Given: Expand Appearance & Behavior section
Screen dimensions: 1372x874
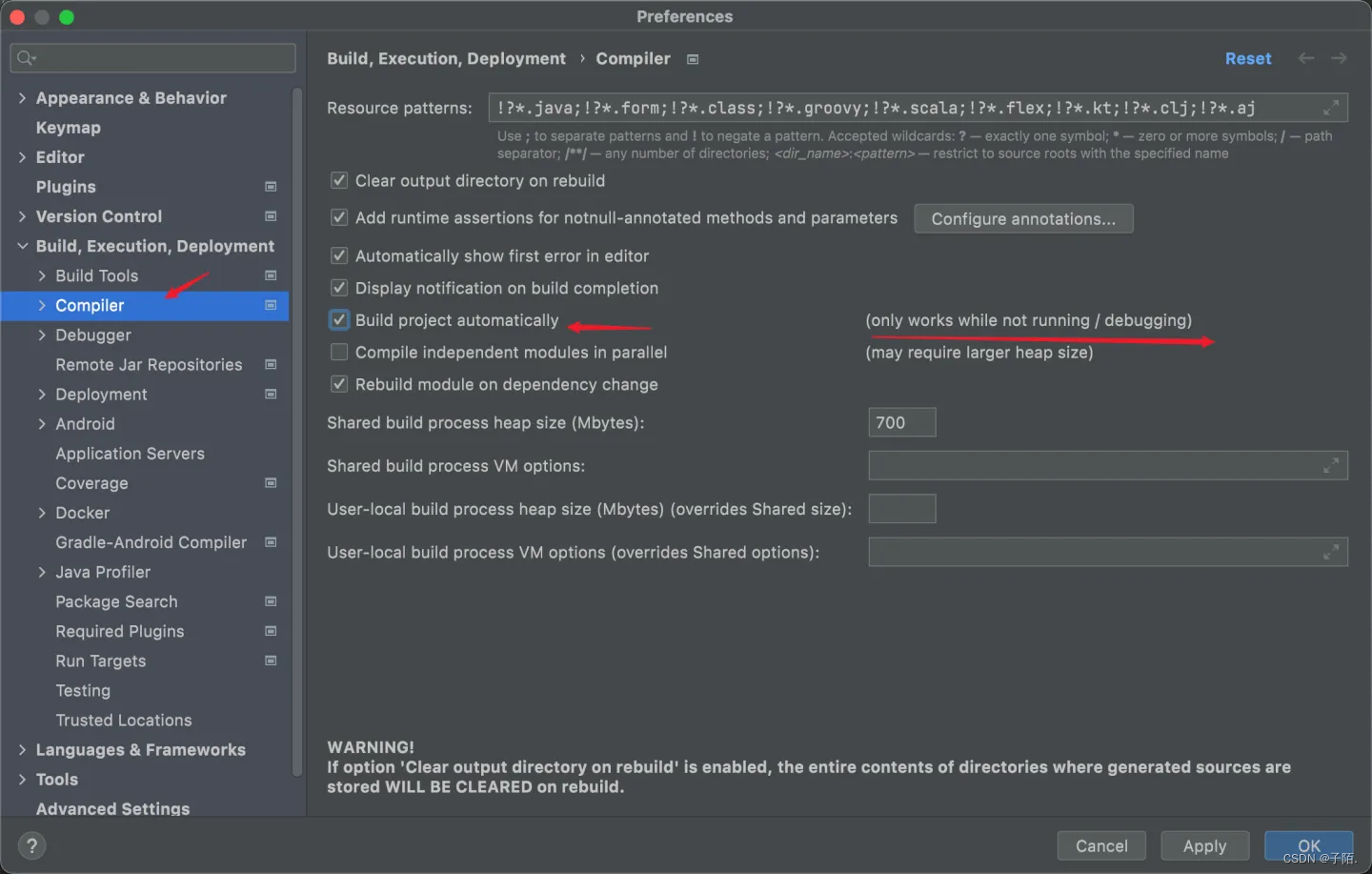Looking at the screenshot, I should pyautogui.click(x=22, y=98).
